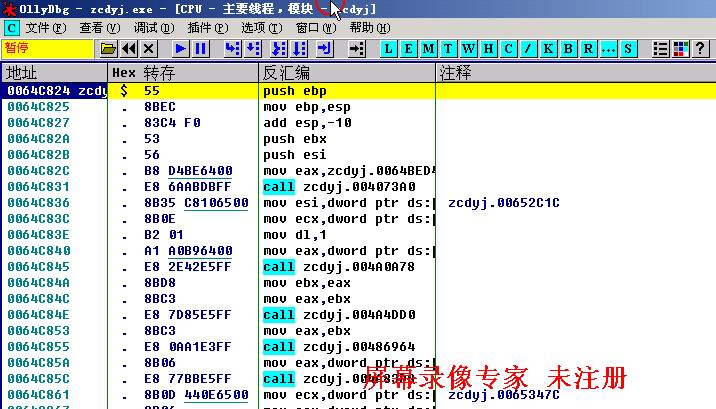Select address 0064C861
Viewport: 716px width, 409px height.
point(38,394)
